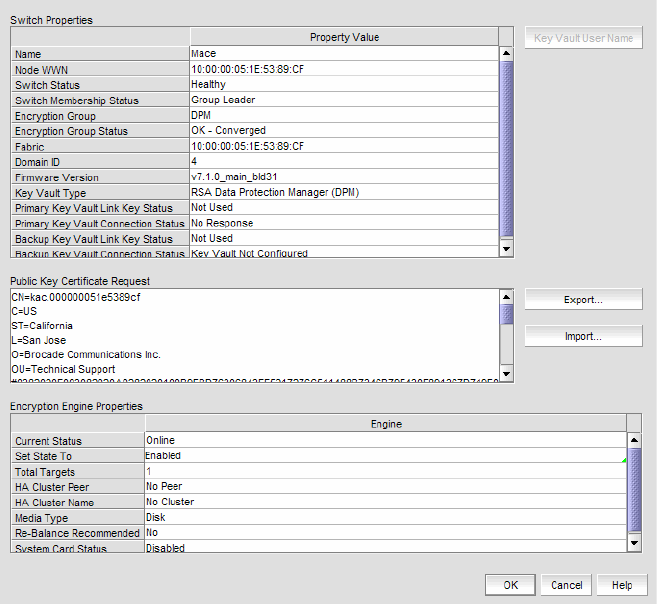Select the Engine column header
The height and width of the screenshot is (604, 657).
point(386,424)
